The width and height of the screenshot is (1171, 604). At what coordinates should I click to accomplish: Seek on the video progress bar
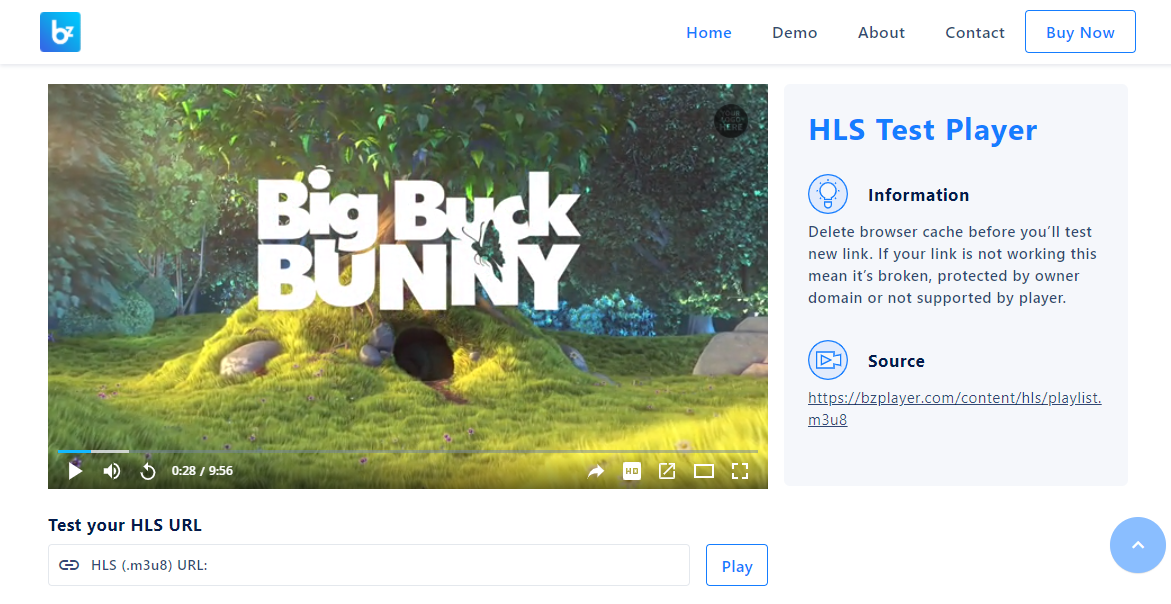(x=408, y=451)
